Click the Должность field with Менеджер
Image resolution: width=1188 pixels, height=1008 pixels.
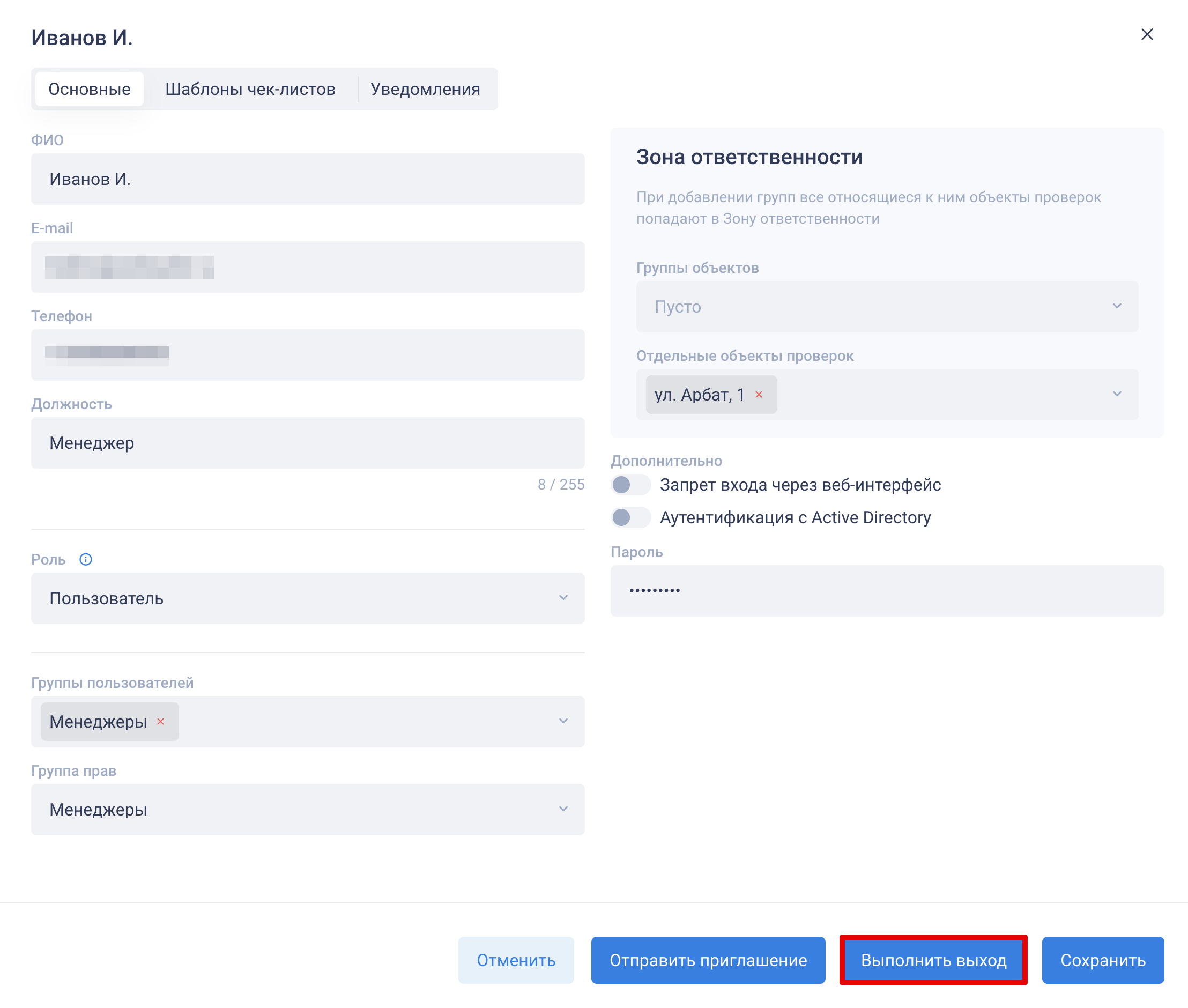(x=307, y=443)
